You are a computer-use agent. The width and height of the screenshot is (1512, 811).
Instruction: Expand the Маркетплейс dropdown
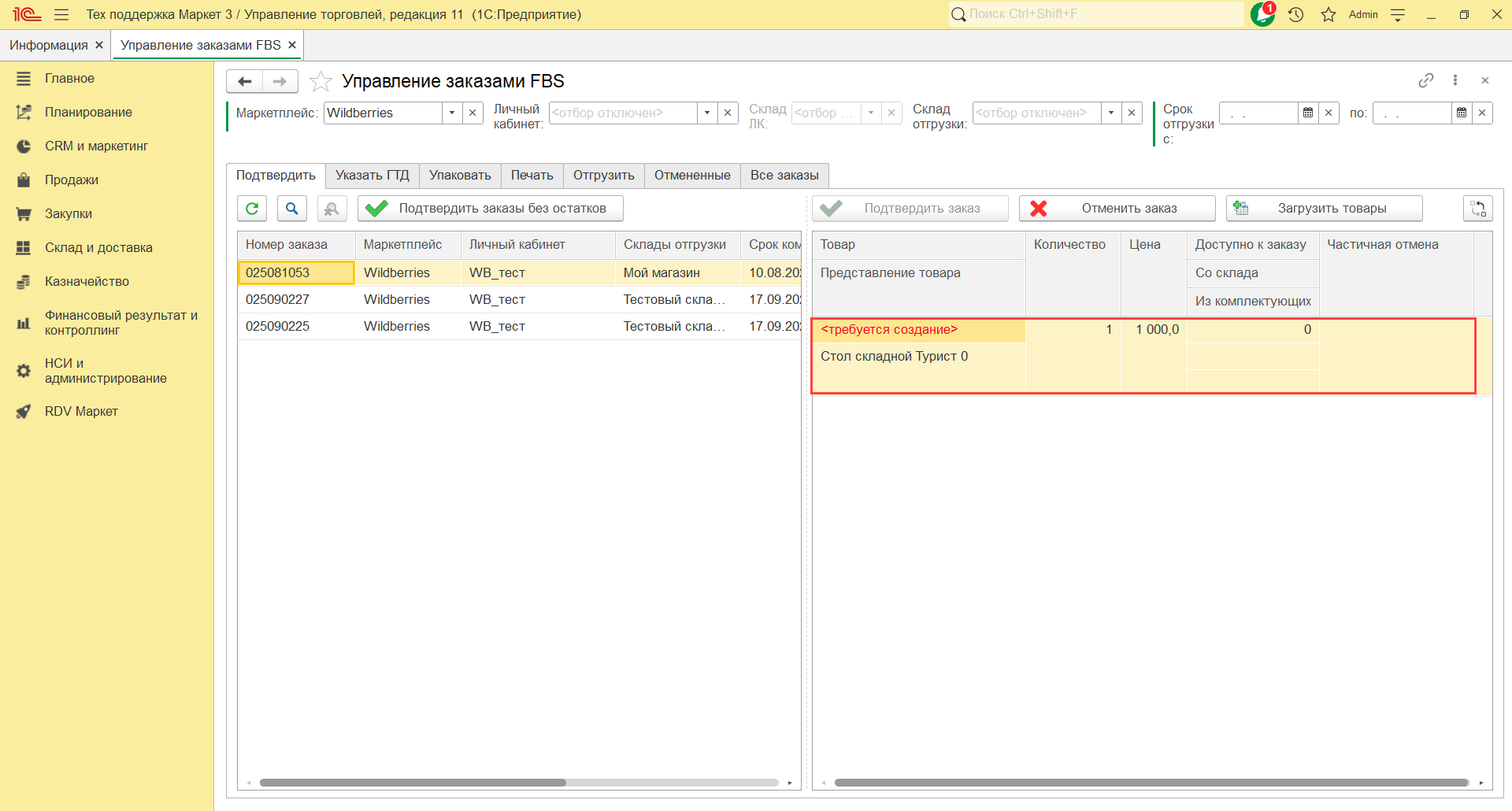[452, 113]
